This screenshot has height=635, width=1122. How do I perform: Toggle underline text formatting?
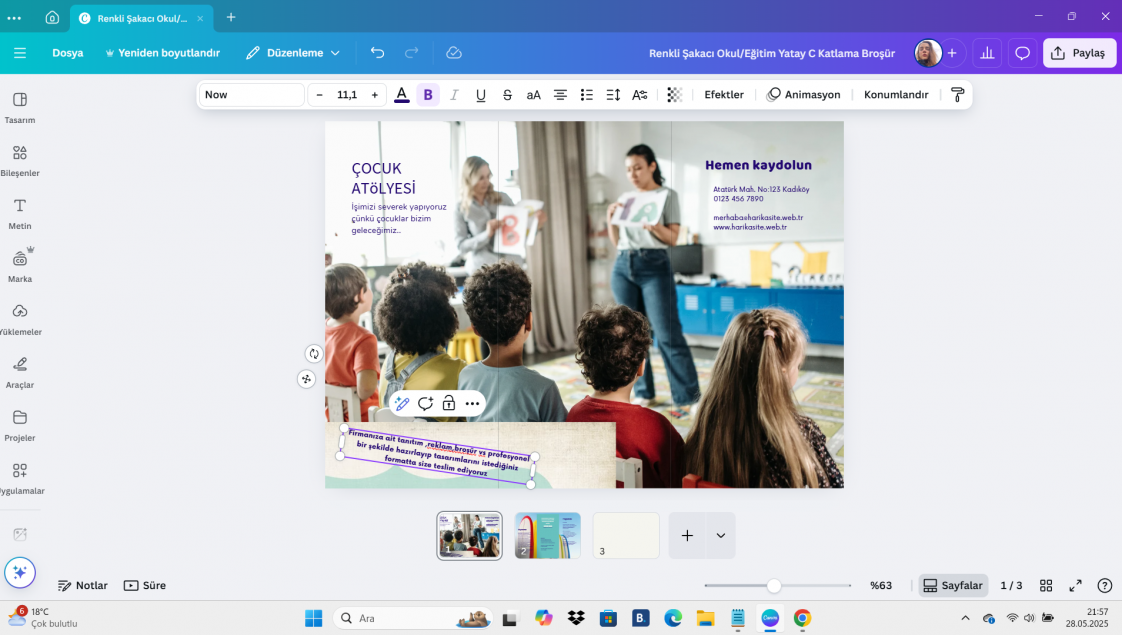pos(481,95)
